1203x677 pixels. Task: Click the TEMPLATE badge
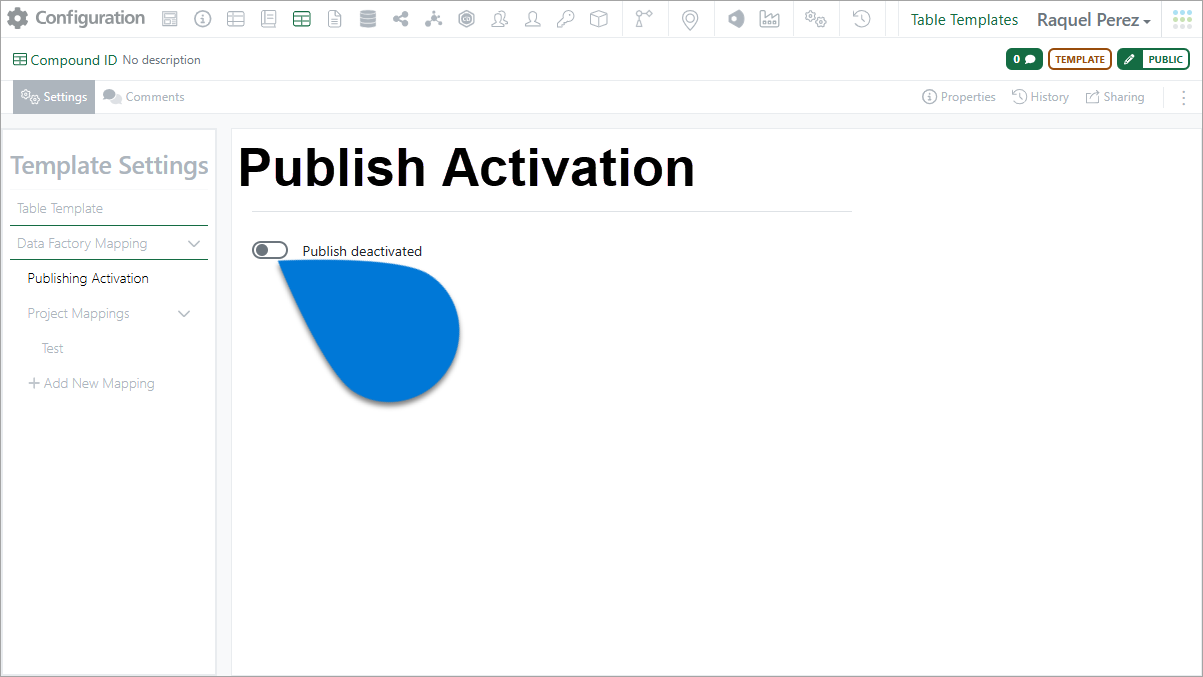tap(1080, 59)
